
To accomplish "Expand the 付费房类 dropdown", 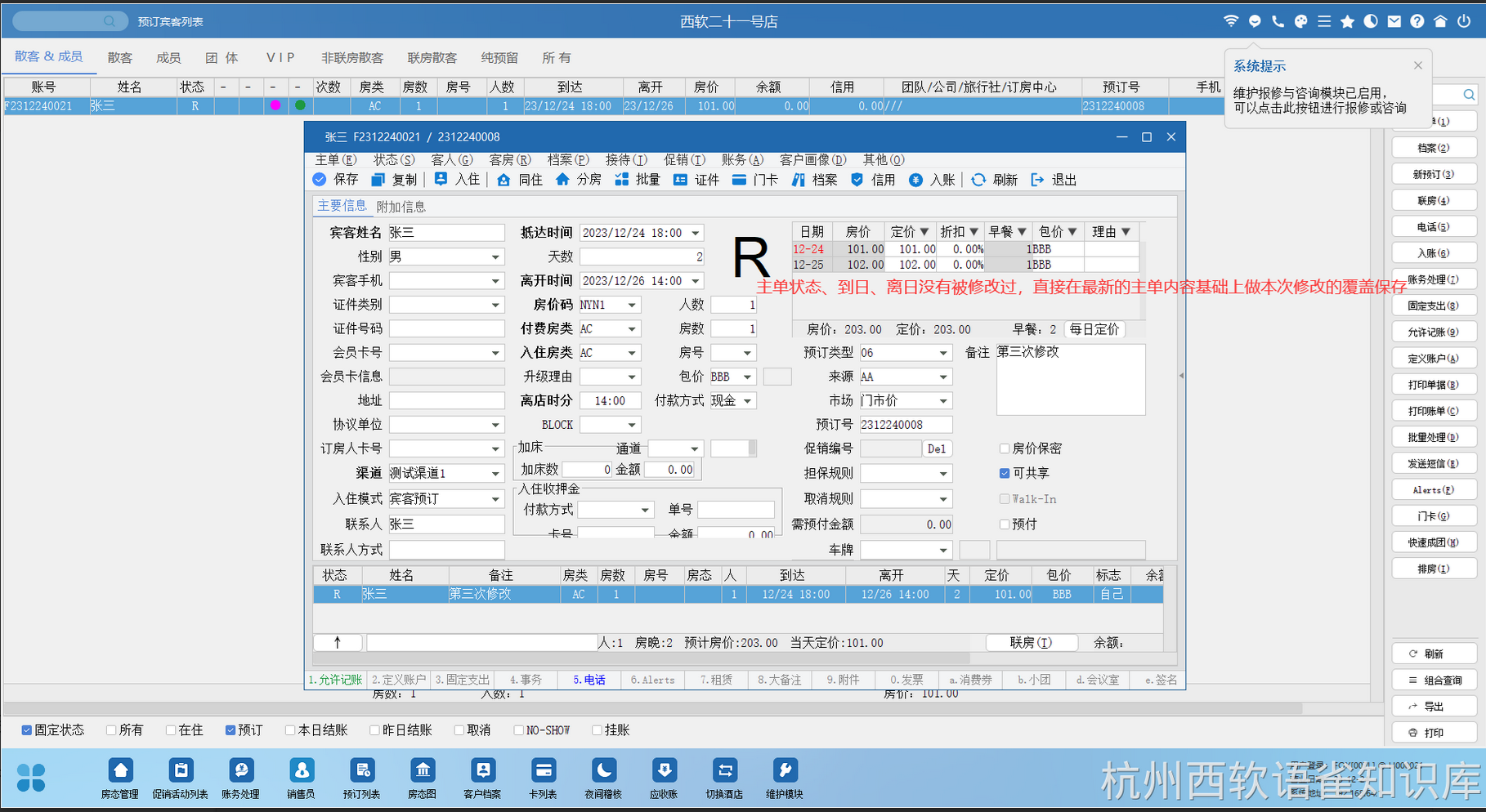I will [x=632, y=328].
